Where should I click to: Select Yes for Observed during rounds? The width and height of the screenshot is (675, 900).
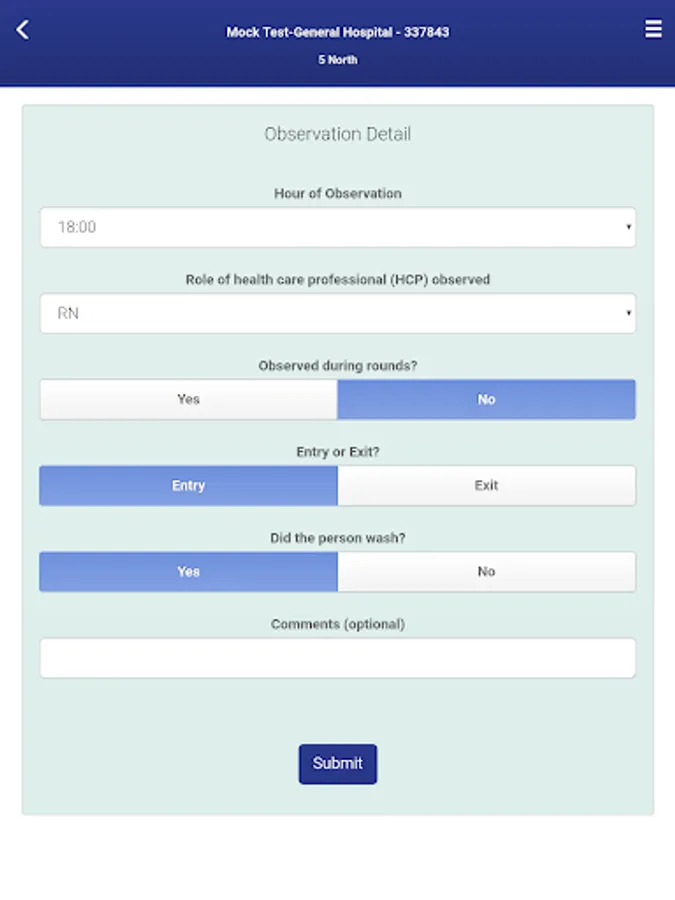click(x=188, y=399)
